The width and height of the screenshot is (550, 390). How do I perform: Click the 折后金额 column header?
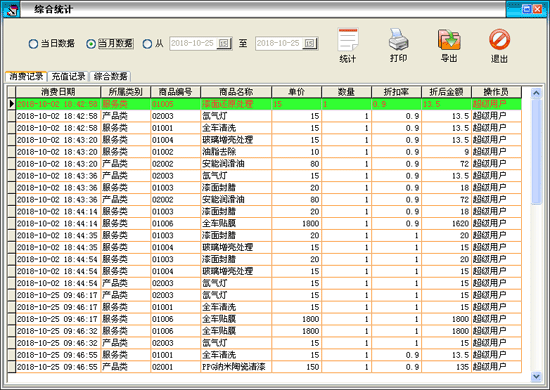(x=446, y=92)
